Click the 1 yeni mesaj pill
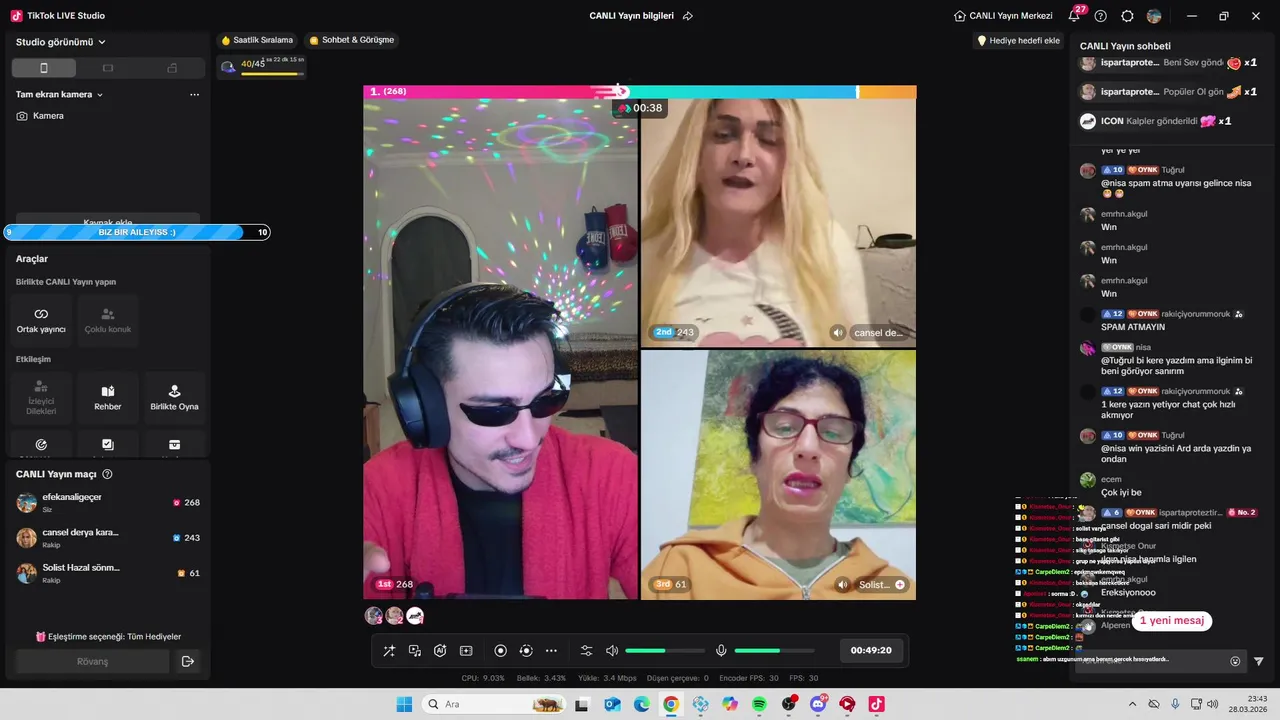Image resolution: width=1280 pixels, height=720 pixels. [1172, 620]
